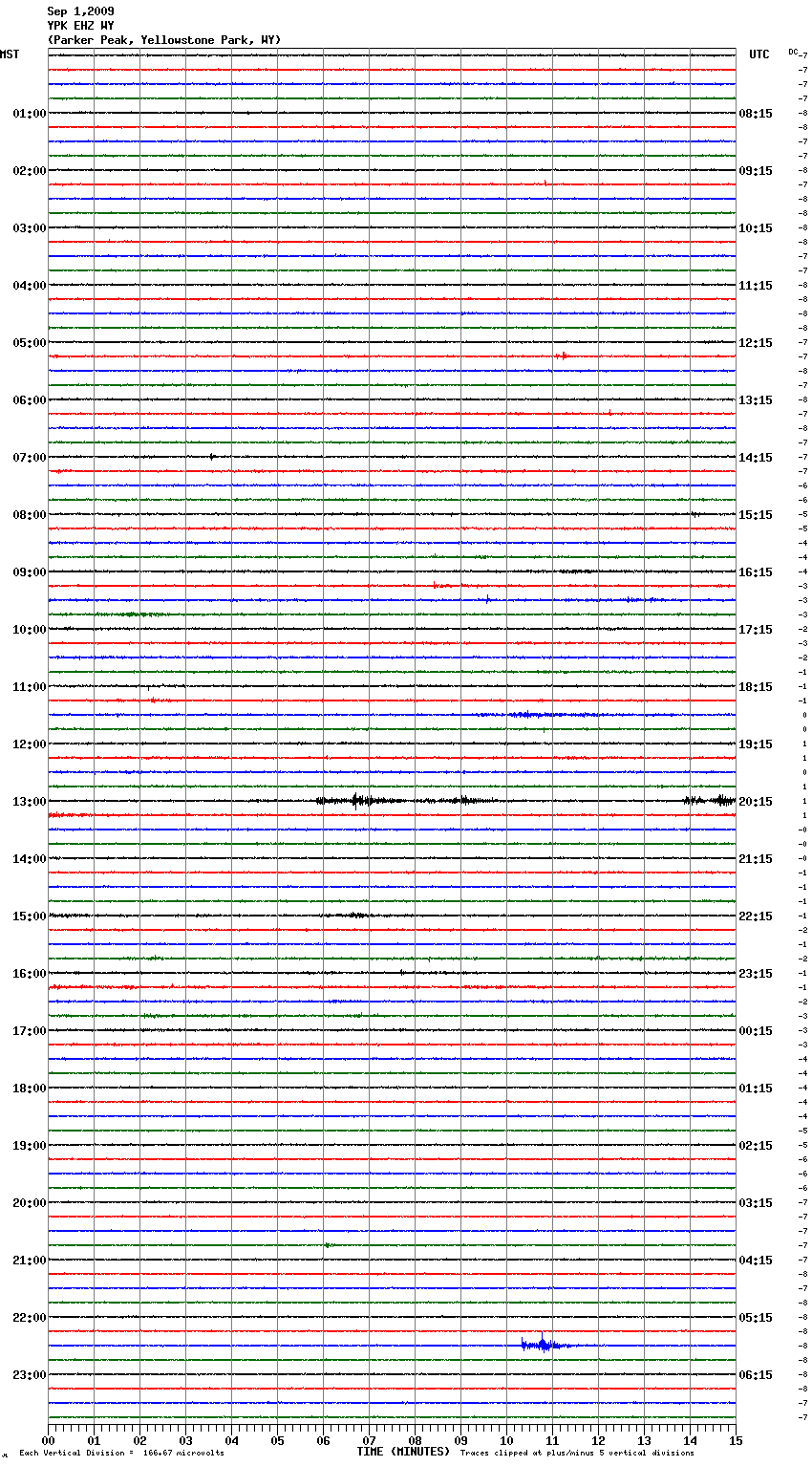
Task: Click the '05:15' UTC time label
Action: (x=756, y=1318)
